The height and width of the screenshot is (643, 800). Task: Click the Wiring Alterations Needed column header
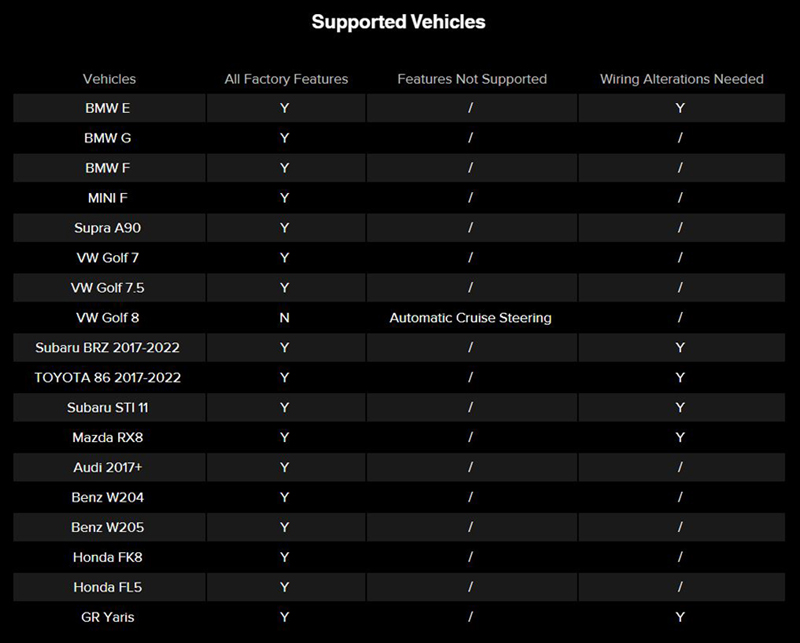[x=682, y=79]
